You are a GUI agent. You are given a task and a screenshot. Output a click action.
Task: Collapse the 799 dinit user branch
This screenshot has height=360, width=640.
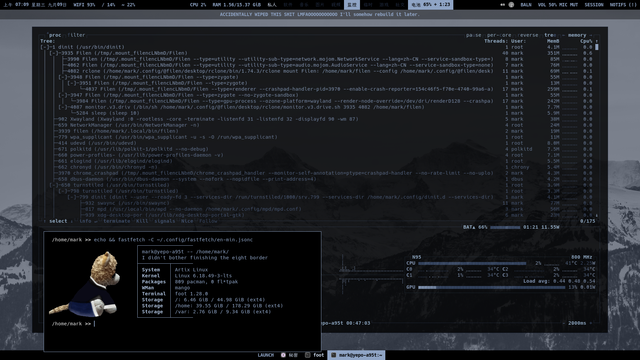pyautogui.click(x=71, y=197)
